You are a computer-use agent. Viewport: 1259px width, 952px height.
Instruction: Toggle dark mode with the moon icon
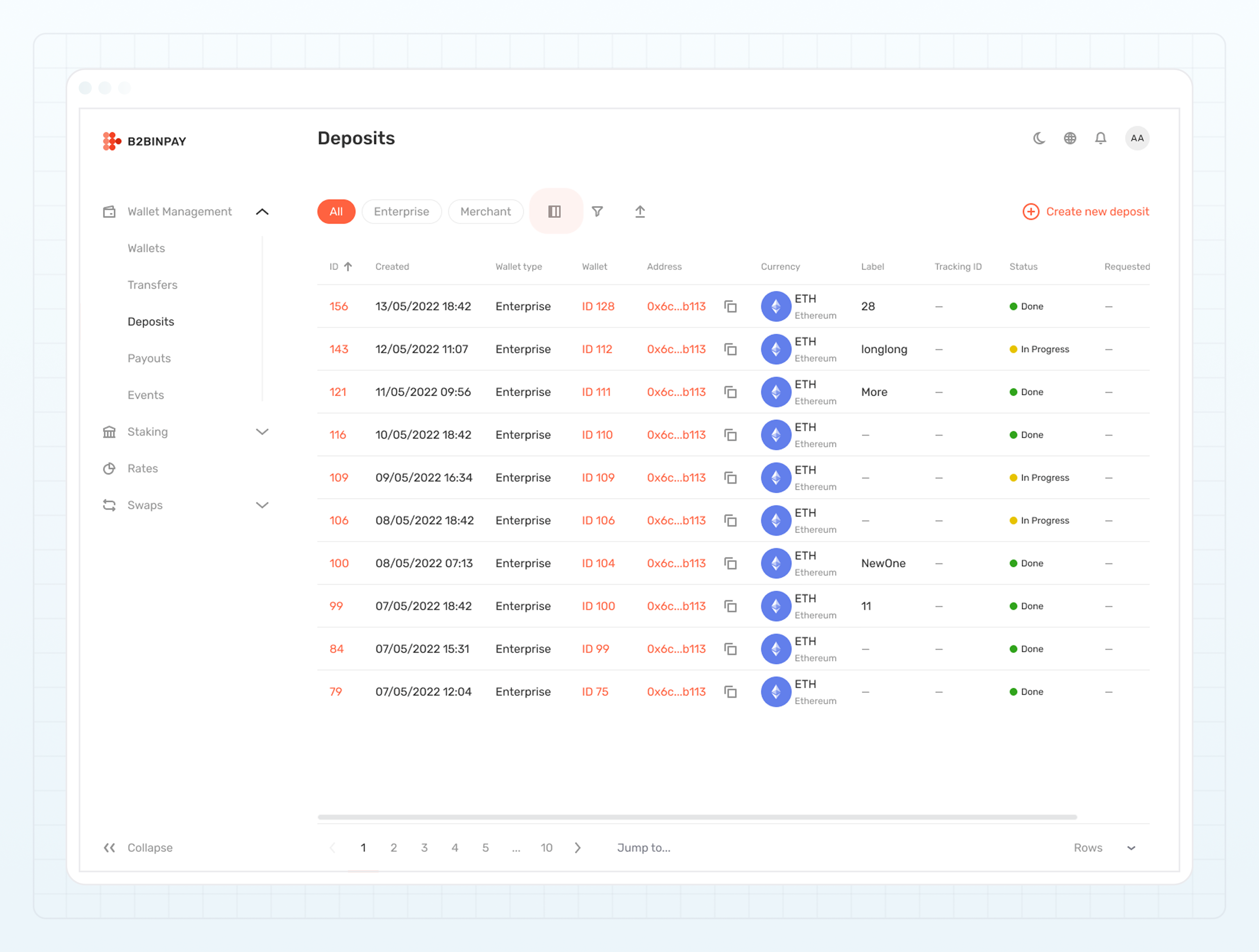(1039, 138)
